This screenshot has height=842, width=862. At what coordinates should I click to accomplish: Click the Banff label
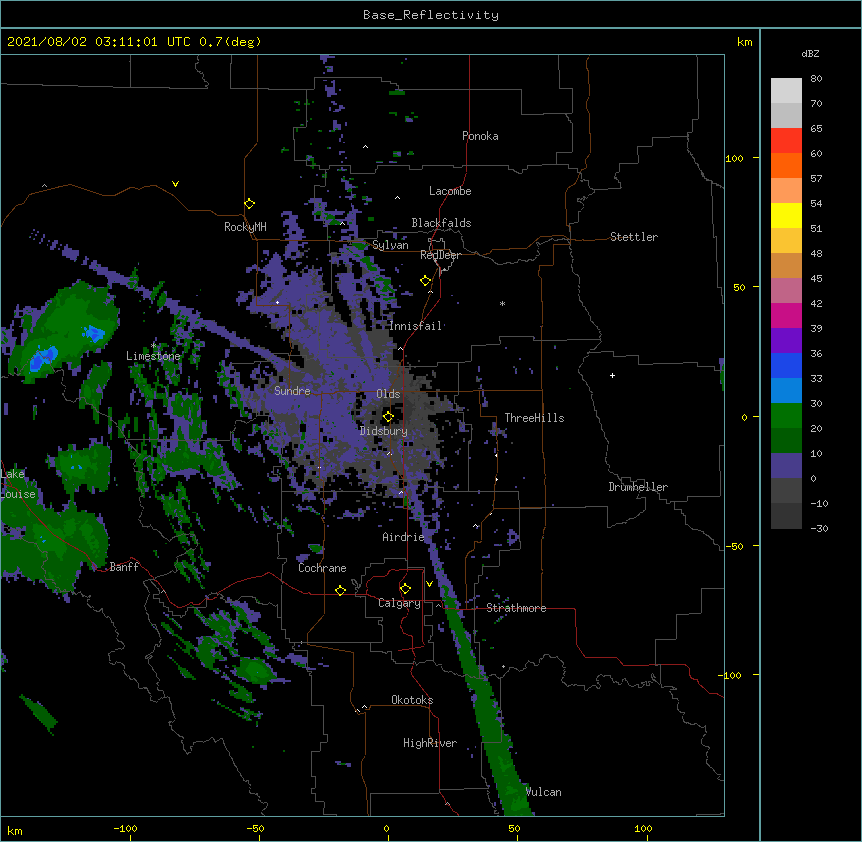click(124, 567)
